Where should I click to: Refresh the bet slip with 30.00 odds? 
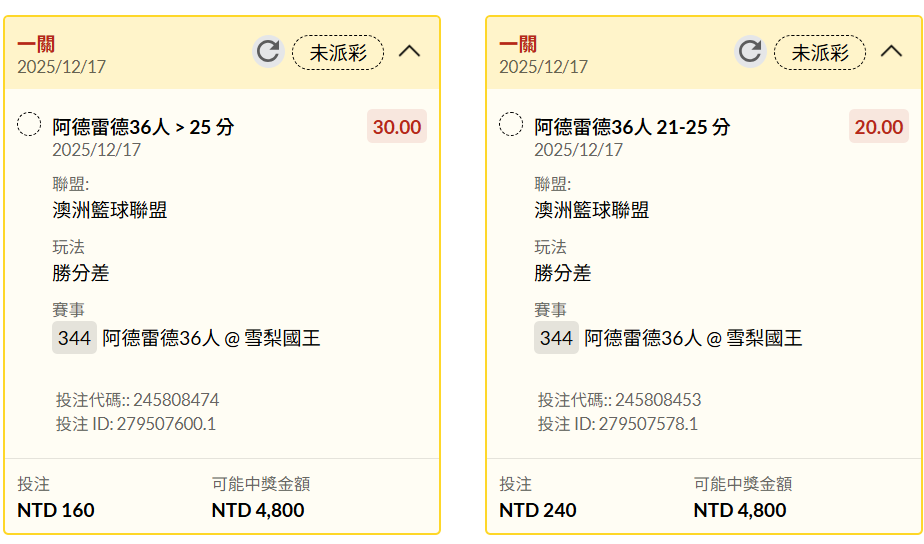267,52
